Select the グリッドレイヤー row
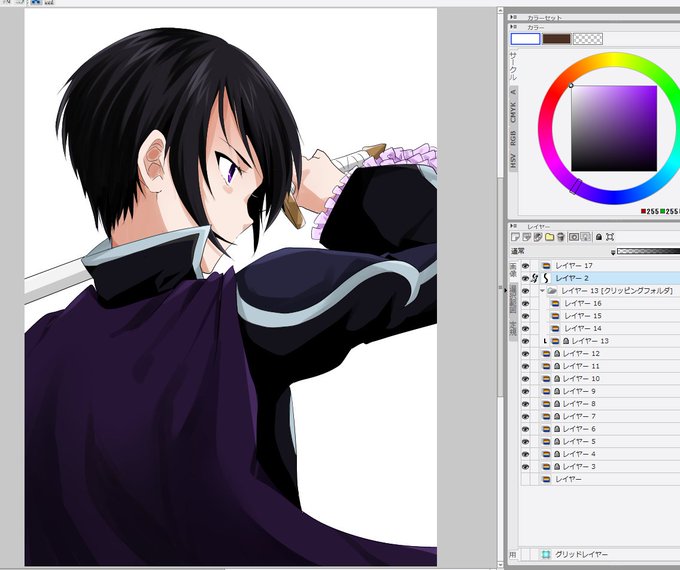Screen dimensions: 680x570 [x=600, y=554]
